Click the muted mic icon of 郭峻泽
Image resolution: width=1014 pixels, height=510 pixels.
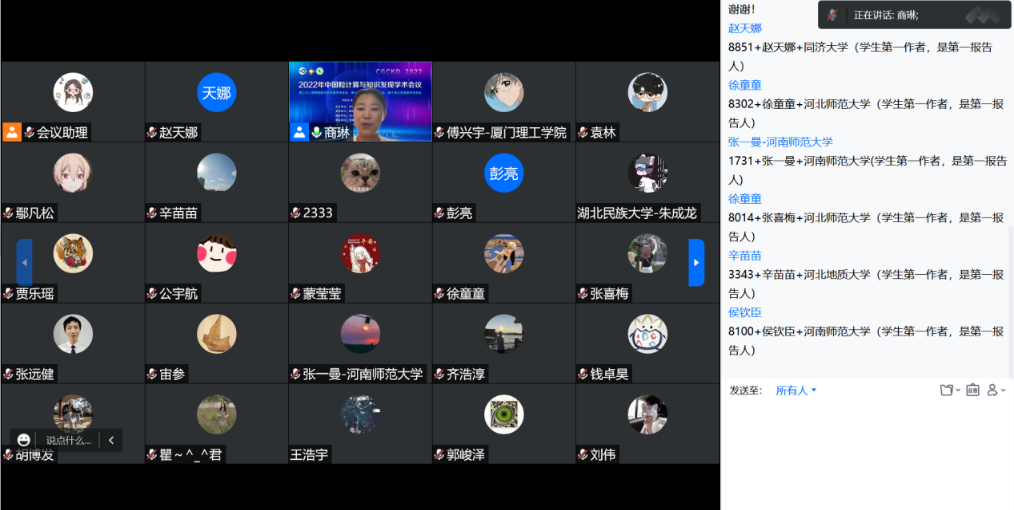[x=439, y=454]
